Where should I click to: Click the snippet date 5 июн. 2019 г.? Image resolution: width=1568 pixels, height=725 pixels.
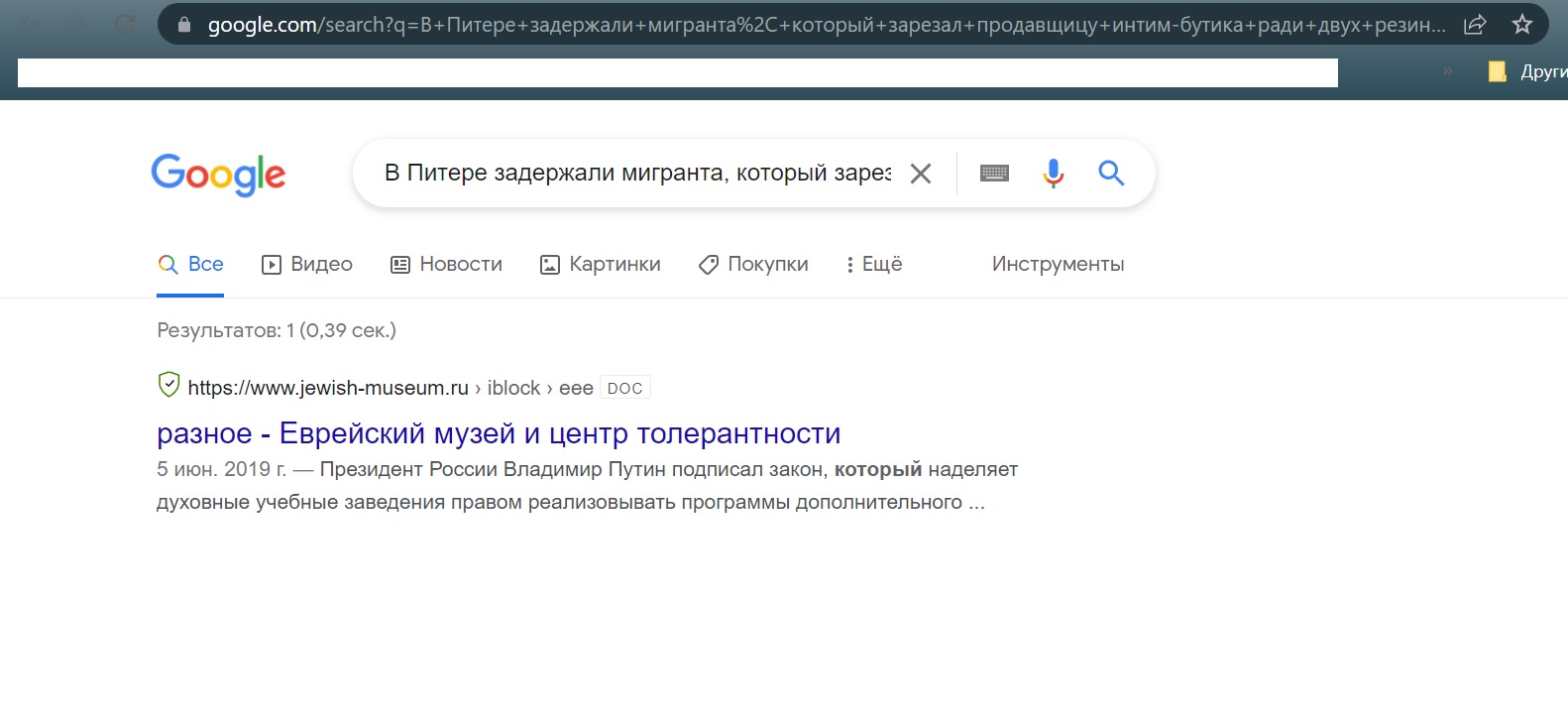click(221, 469)
